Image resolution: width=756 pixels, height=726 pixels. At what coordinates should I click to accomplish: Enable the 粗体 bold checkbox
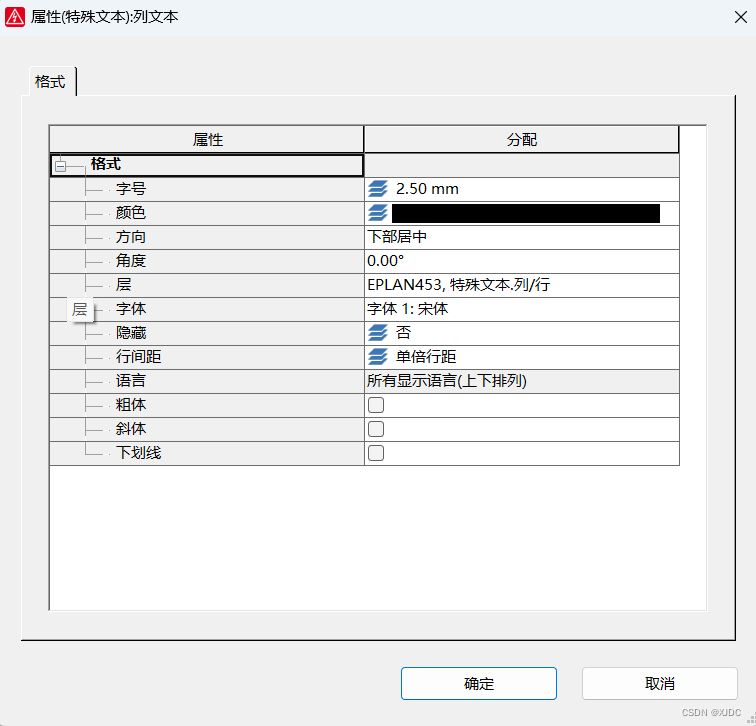[x=376, y=405]
